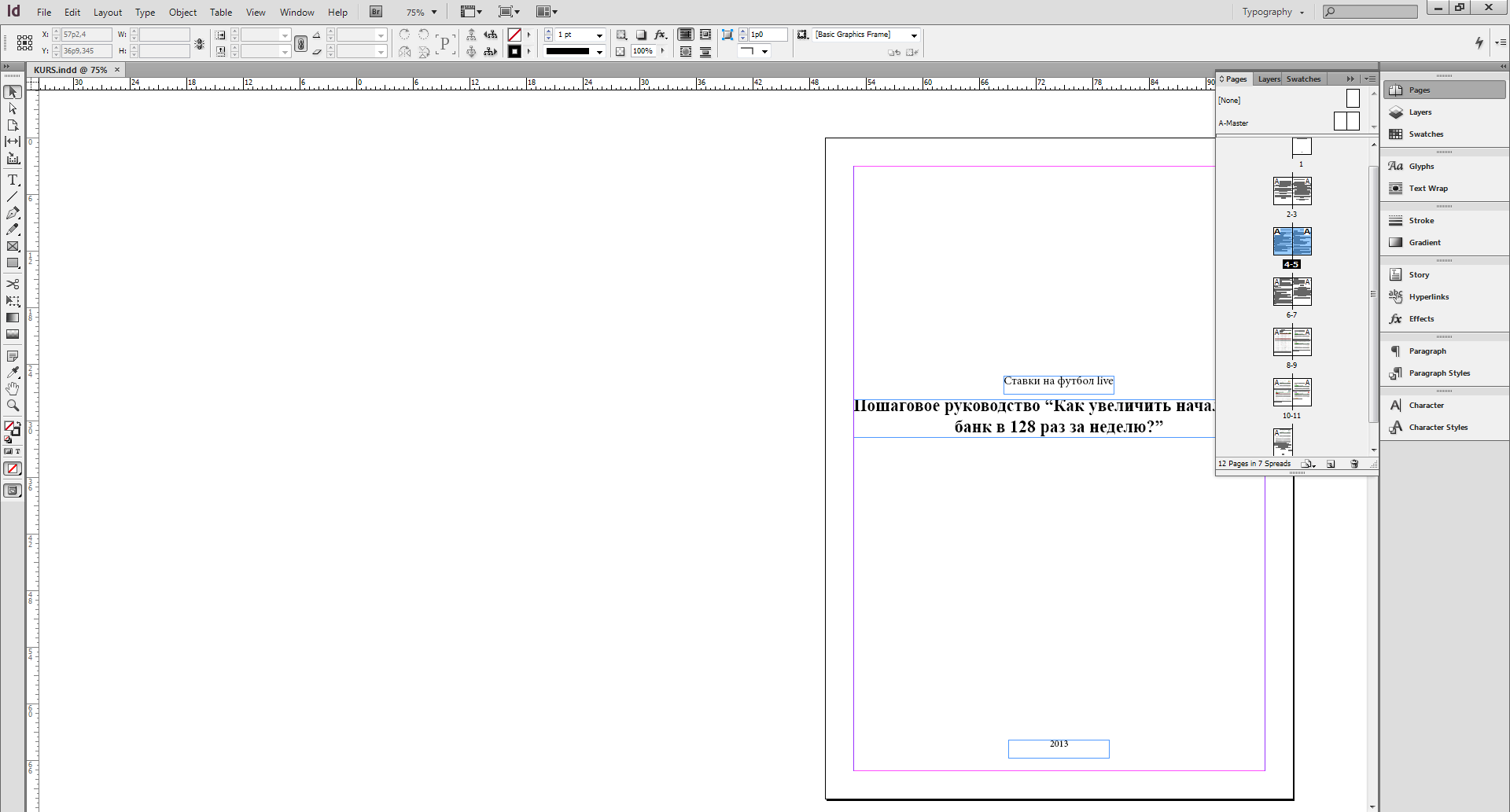Click the Bridge (Br) icon
Viewport: 1510px width, 812px height.
[x=376, y=12]
